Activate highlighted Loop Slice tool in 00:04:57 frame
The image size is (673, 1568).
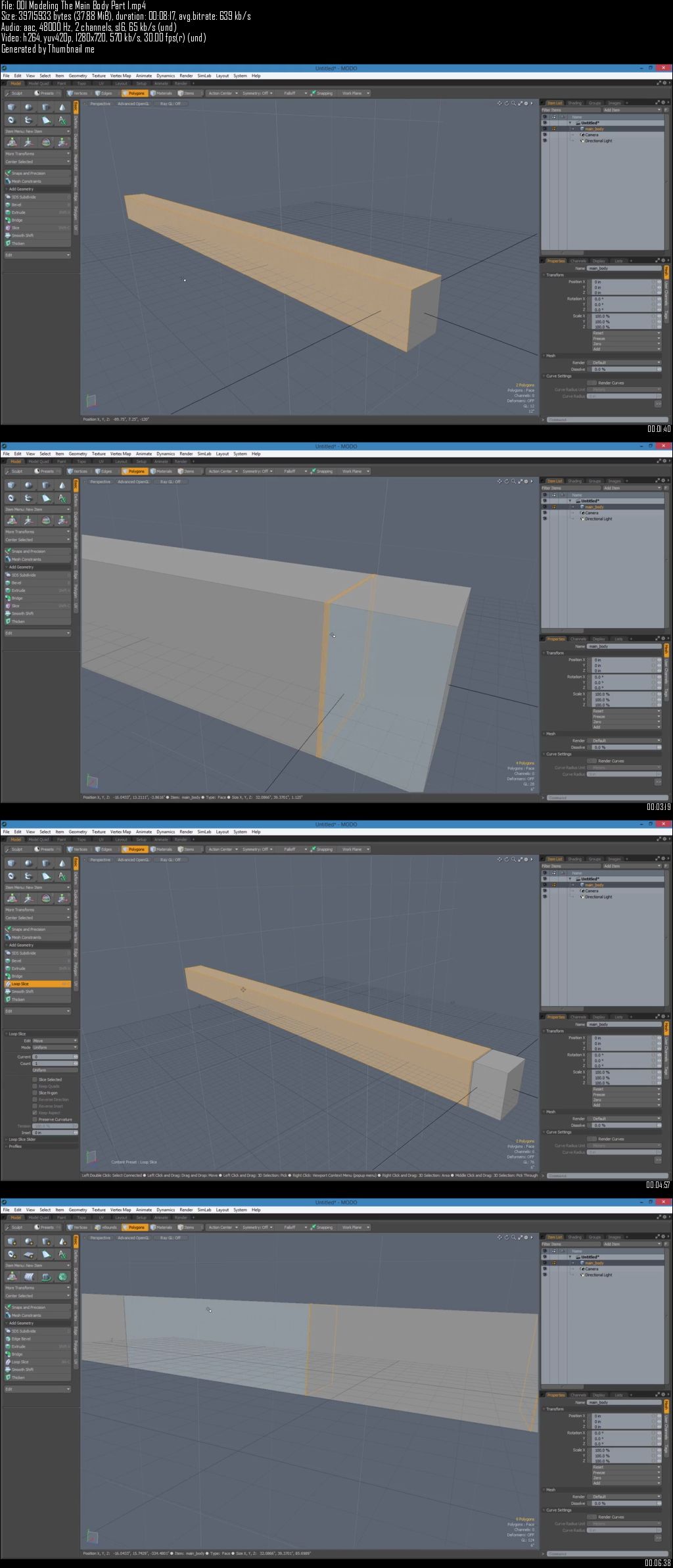(x=37, y=984)
